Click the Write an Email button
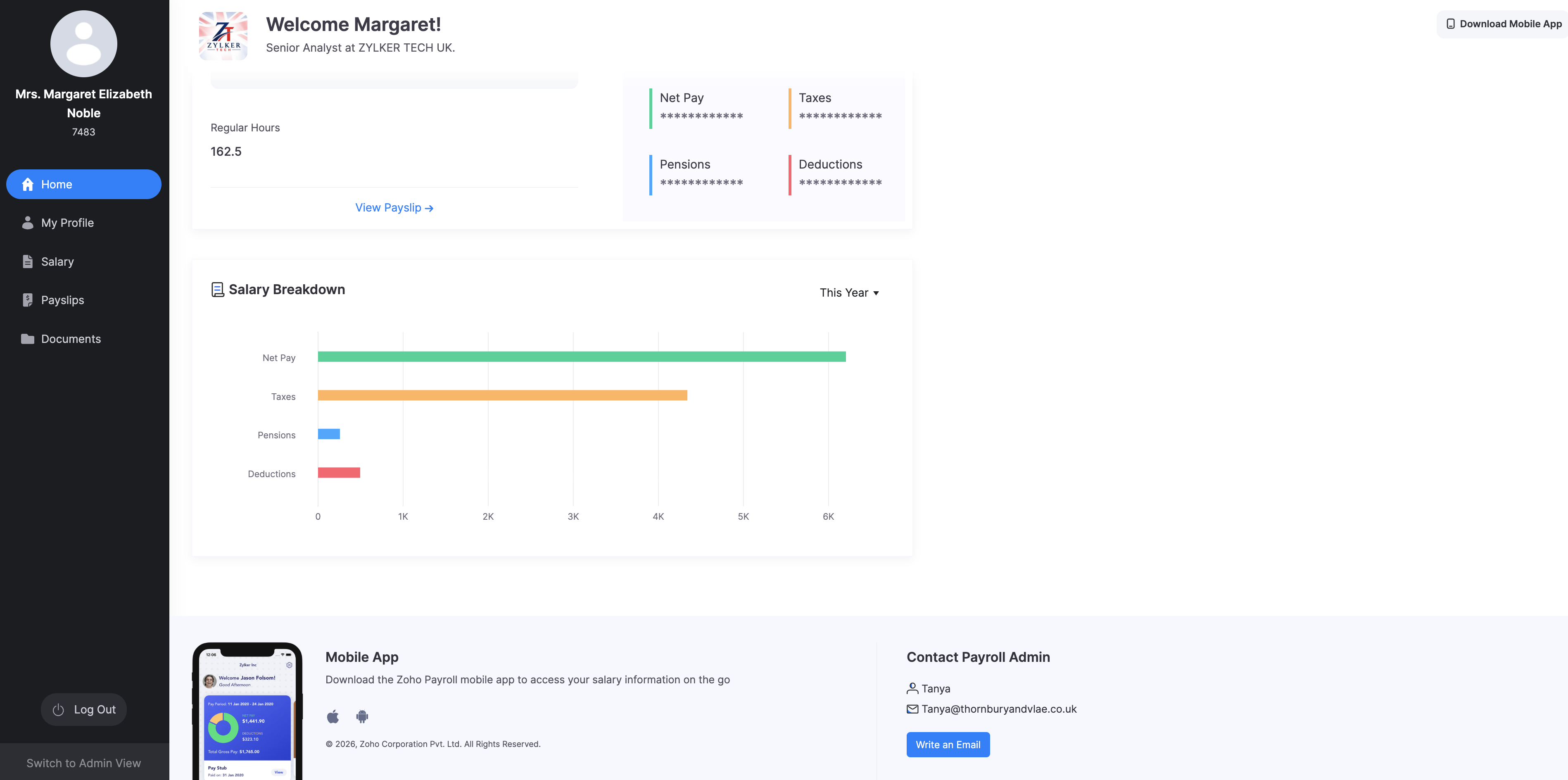This screenshot has height=780, width=1568. click(x=948, y=745)
